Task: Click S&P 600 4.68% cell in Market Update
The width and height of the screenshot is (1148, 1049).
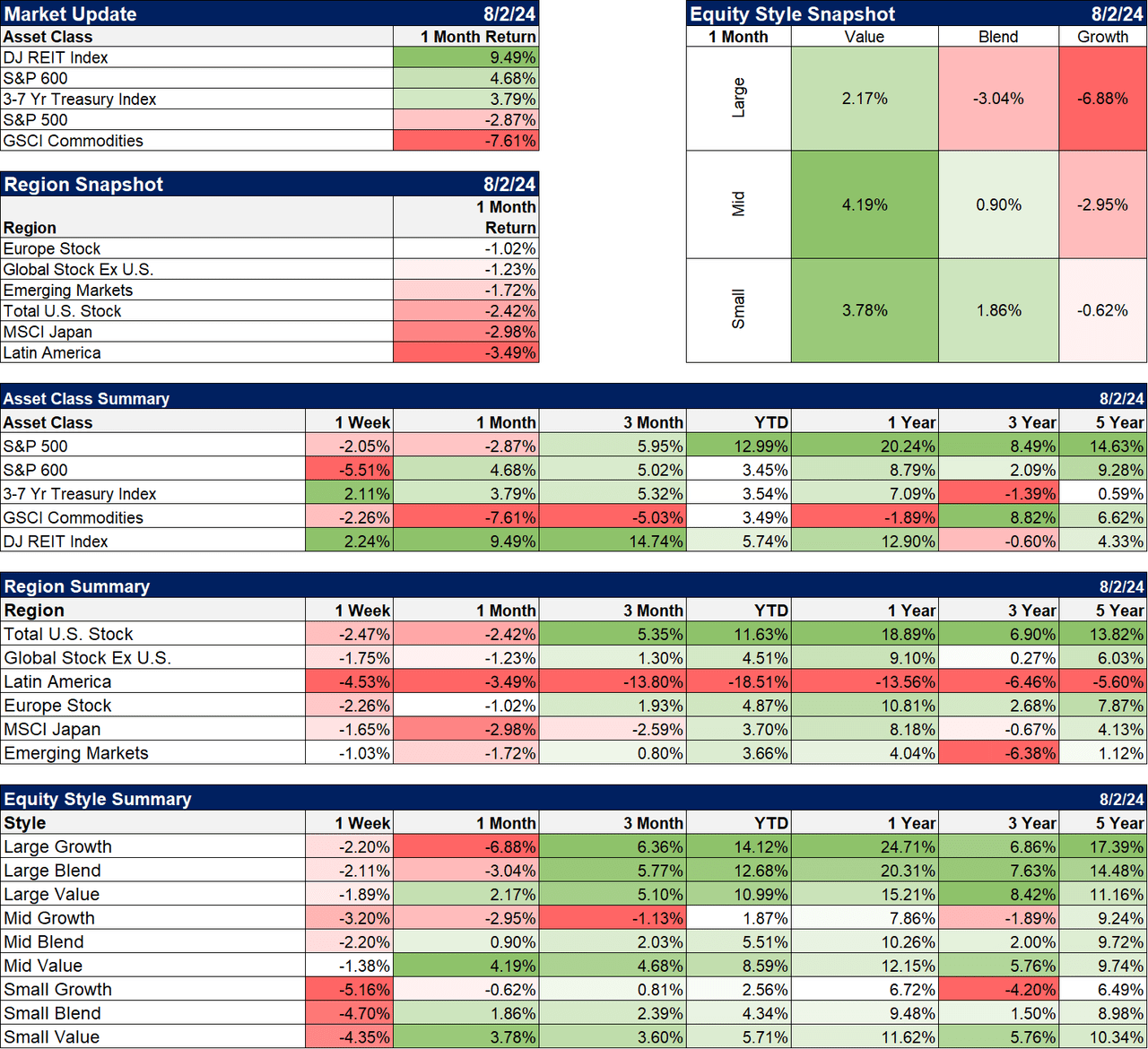Action: 465,78
